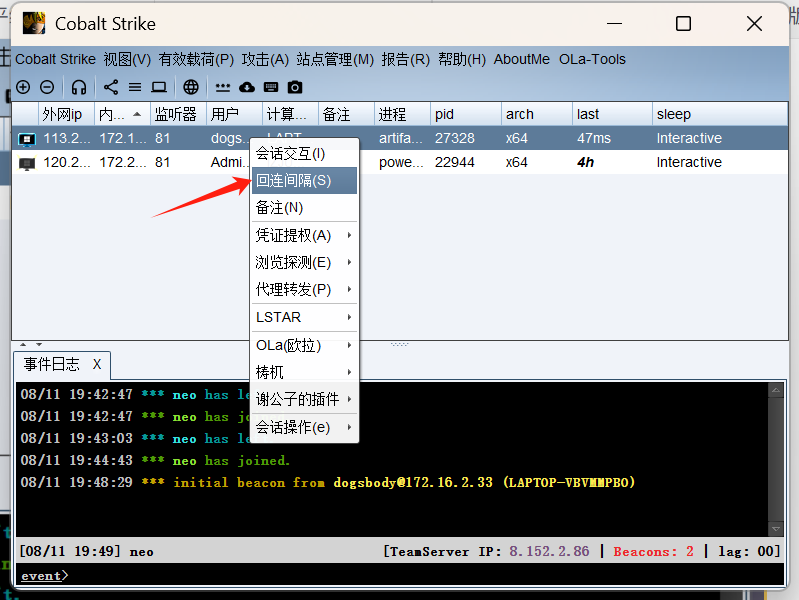Close the 事件日志 tab with X

(97, 364)
